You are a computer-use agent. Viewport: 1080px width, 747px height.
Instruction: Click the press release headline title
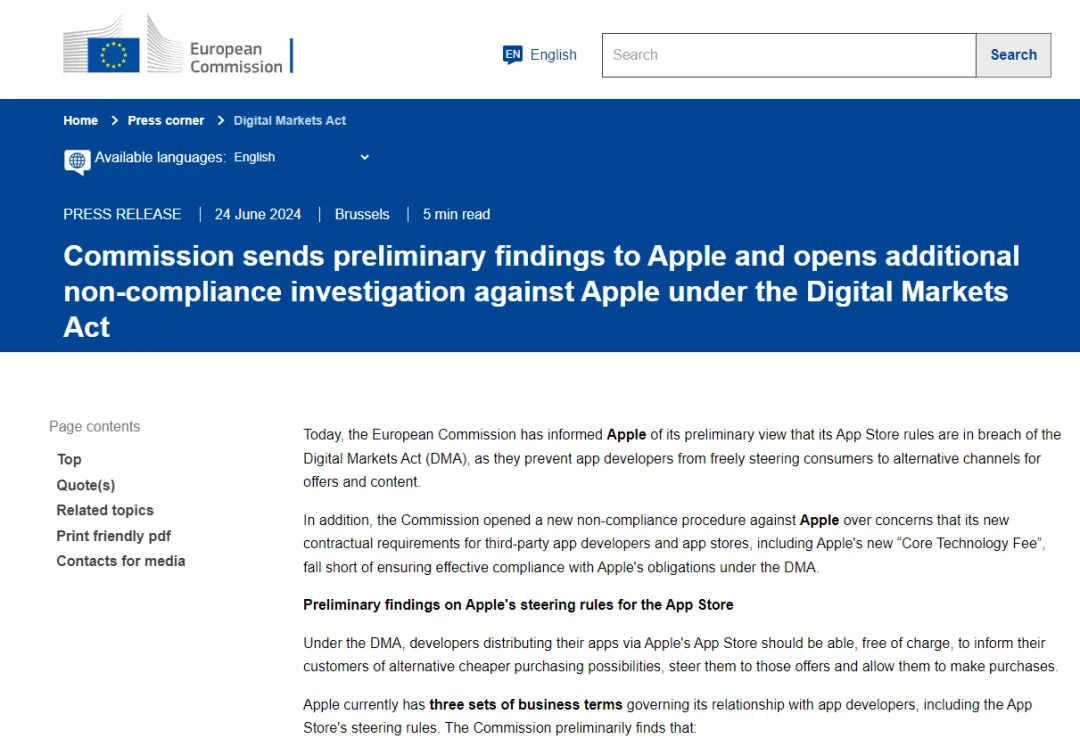pos(541,291)
